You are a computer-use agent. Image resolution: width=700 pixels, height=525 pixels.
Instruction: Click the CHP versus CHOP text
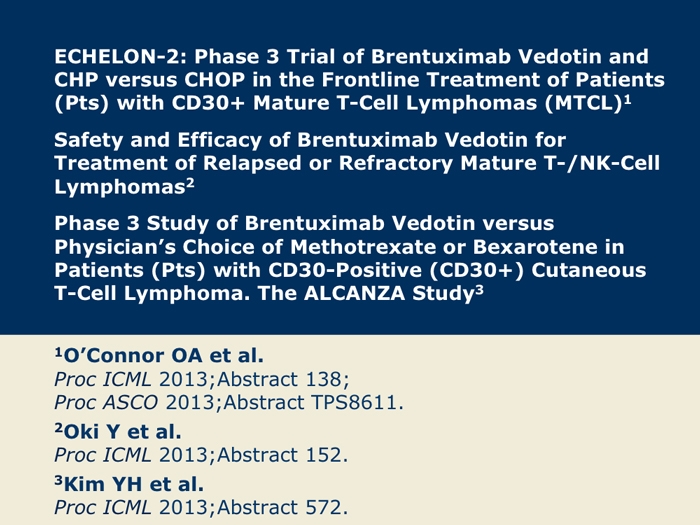150,80
